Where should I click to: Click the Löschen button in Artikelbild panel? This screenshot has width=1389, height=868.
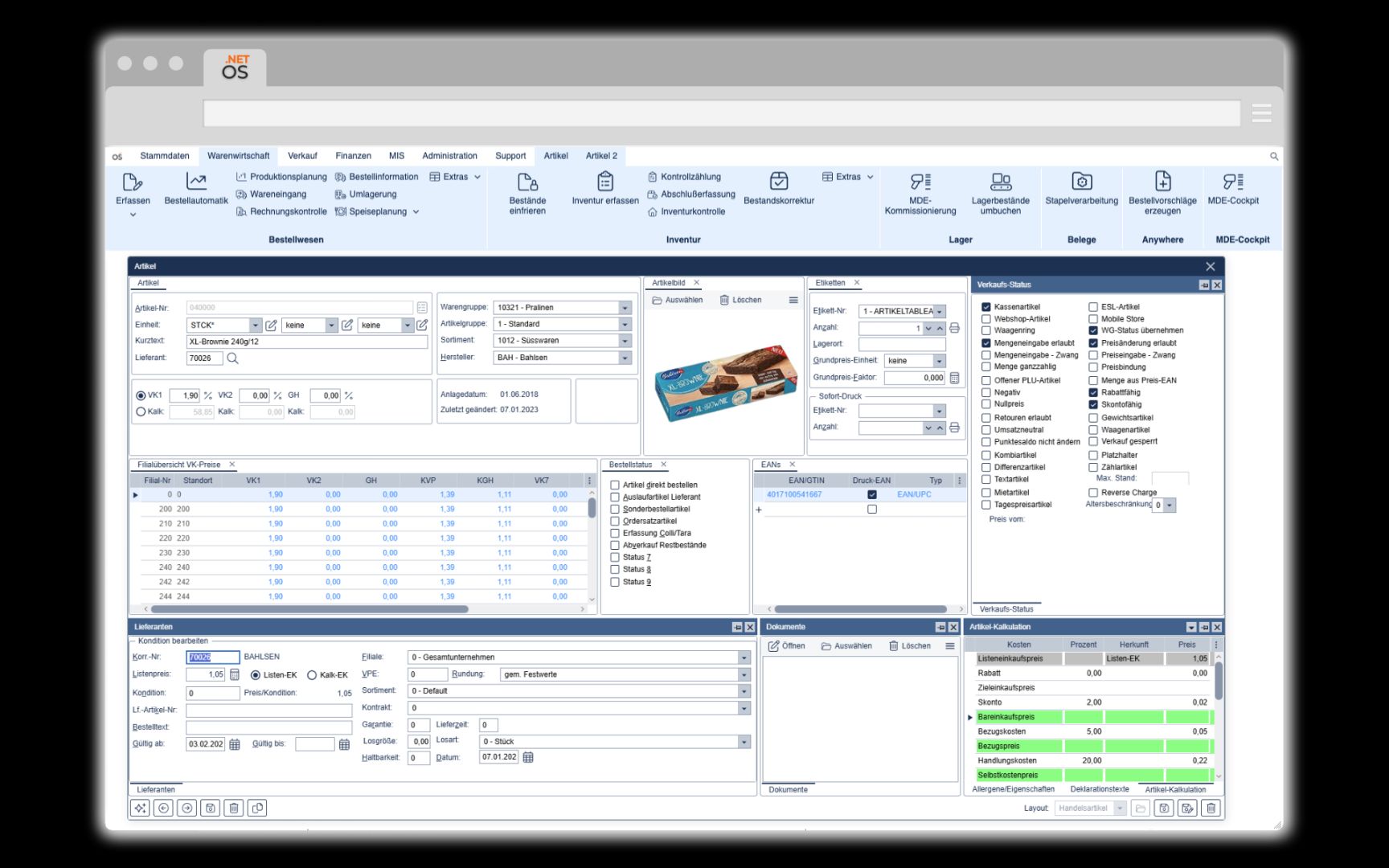[746, 300]
